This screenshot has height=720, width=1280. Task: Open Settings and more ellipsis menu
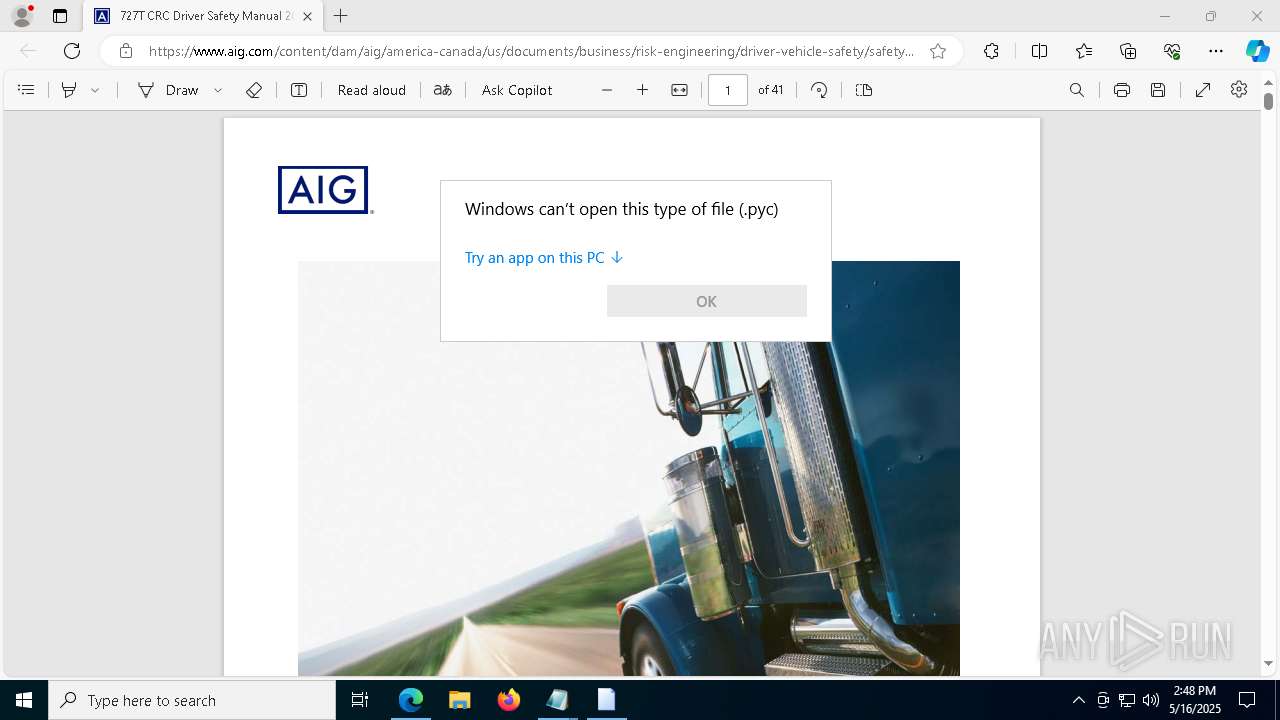click(x=1216, y=51)
